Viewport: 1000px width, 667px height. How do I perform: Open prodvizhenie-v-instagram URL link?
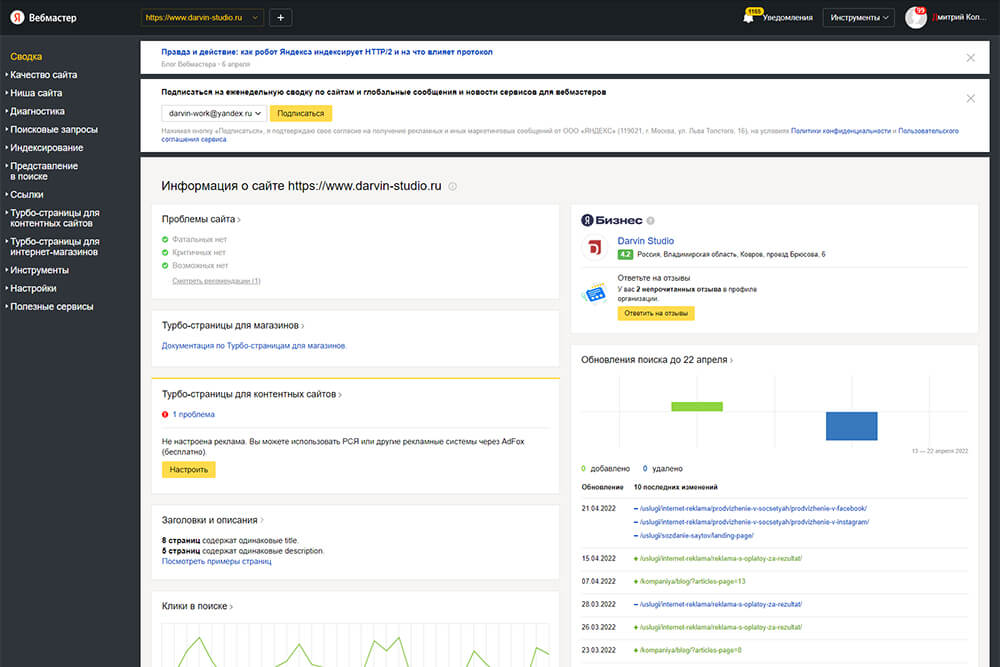(754, 522)
